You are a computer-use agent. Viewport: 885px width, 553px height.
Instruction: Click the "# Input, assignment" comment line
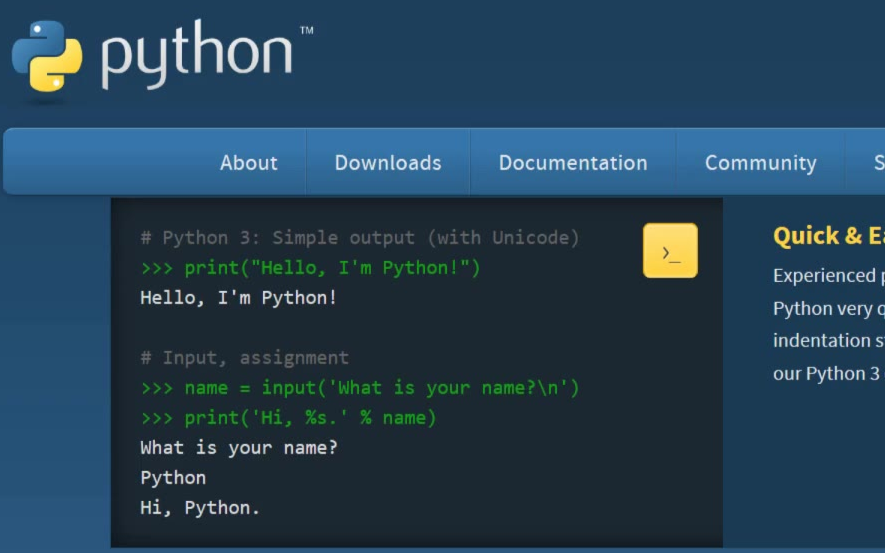pos(245,358)
